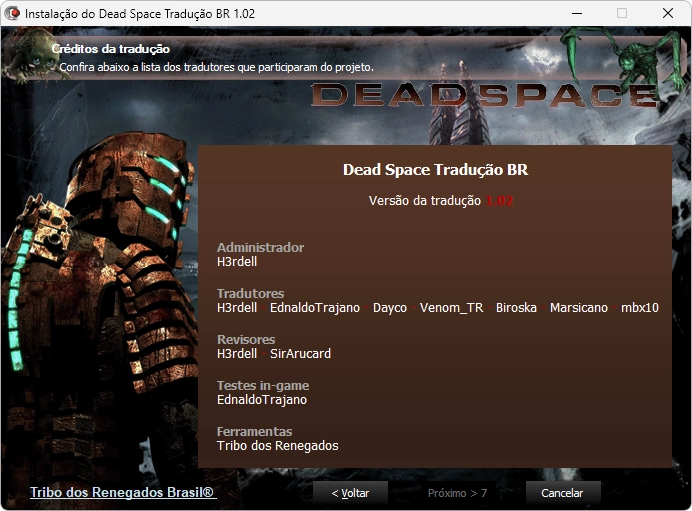Click the 'Revisores' heading

[246, 339]
